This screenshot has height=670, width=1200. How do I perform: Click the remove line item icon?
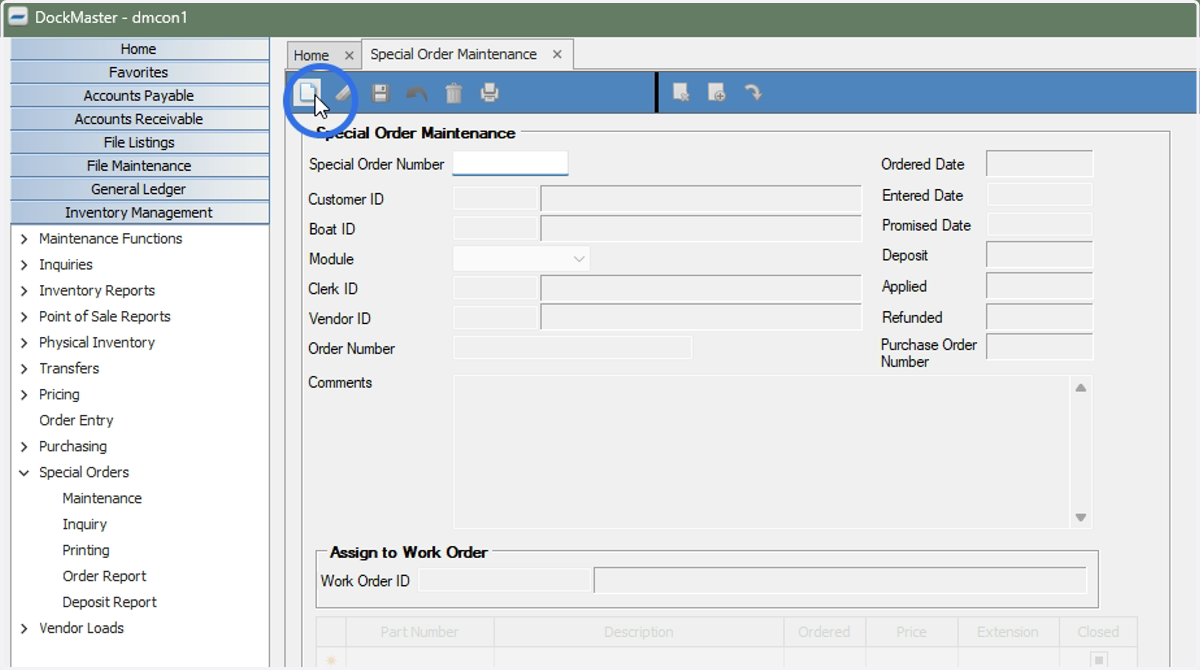click(x=681, y=93)
